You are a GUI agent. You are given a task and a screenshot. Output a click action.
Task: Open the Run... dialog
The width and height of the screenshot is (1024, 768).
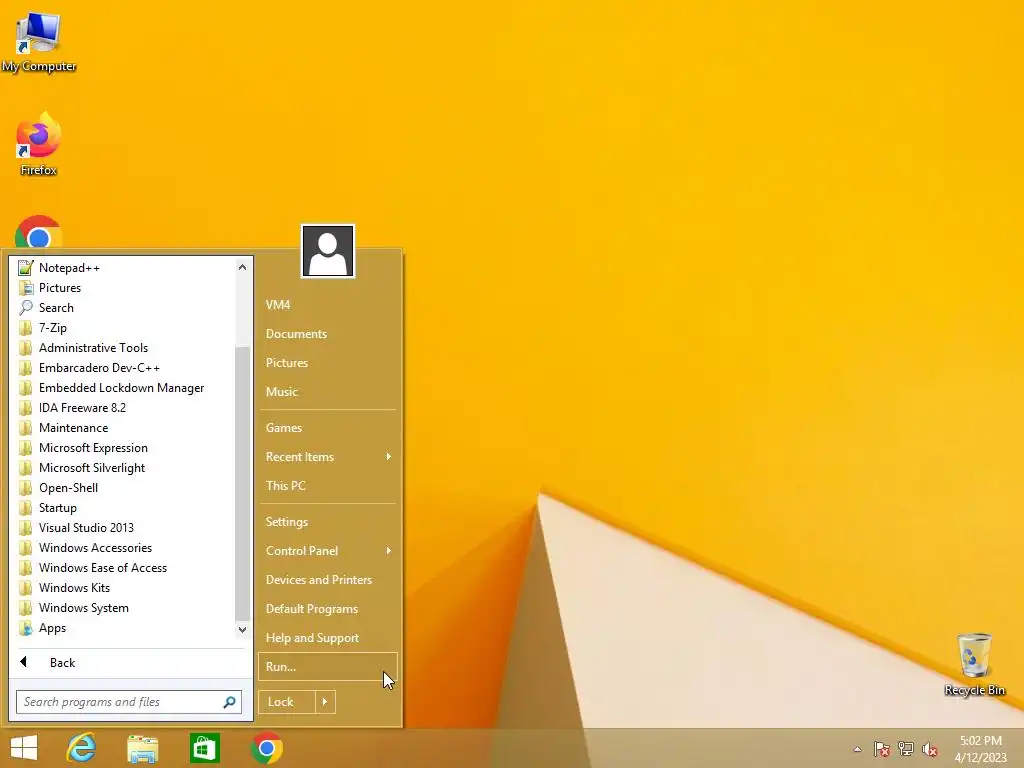coord(328,667)
